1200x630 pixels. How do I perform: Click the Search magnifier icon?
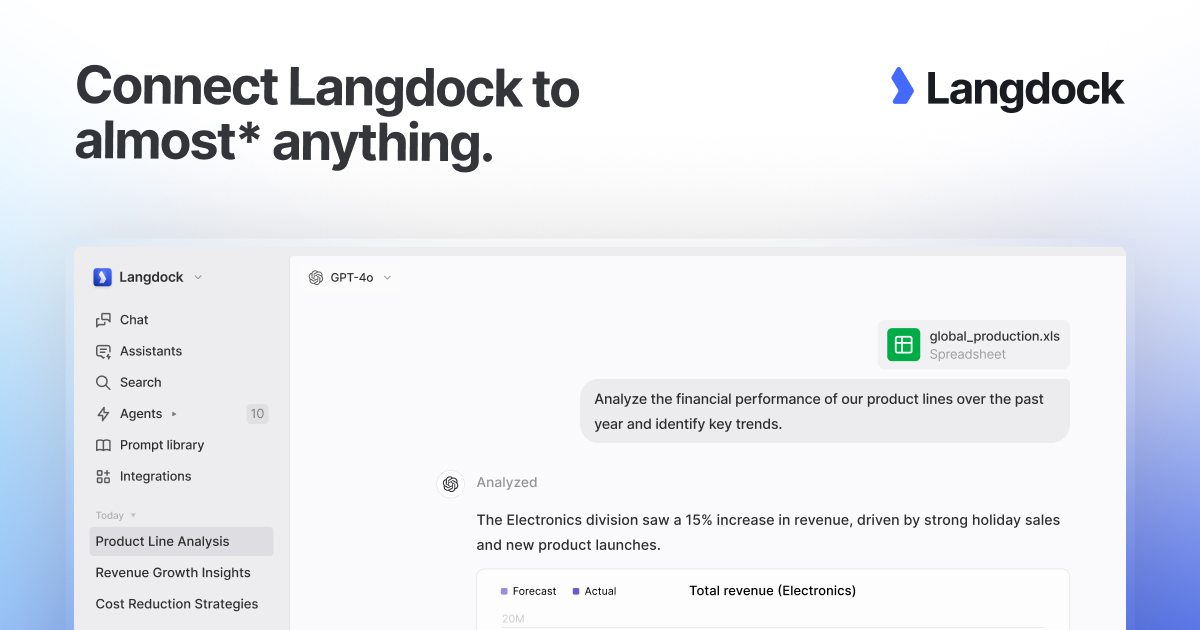click(x=103, y=382)
